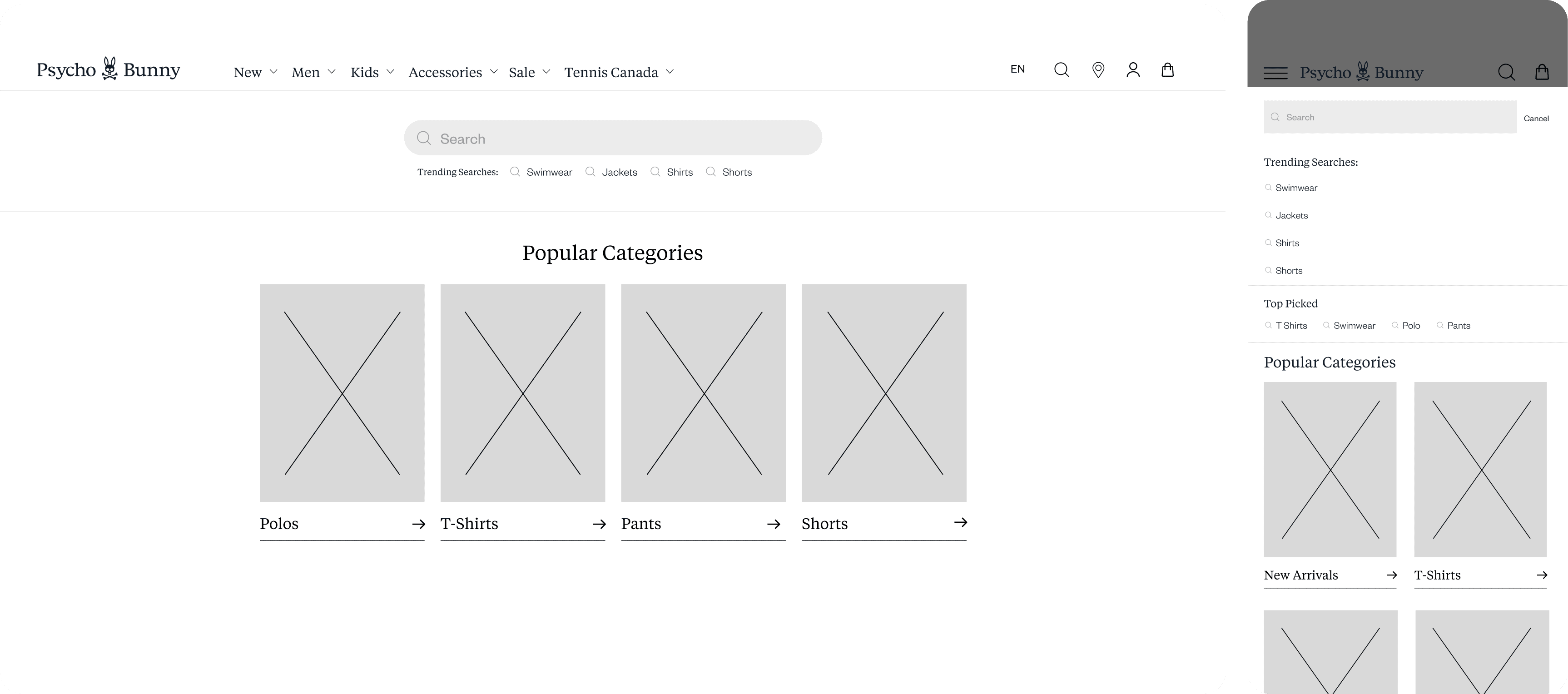Open the mobile T-Shirts category image
The width and height of the screenshot is (1568, 694).
(1480, 469)
